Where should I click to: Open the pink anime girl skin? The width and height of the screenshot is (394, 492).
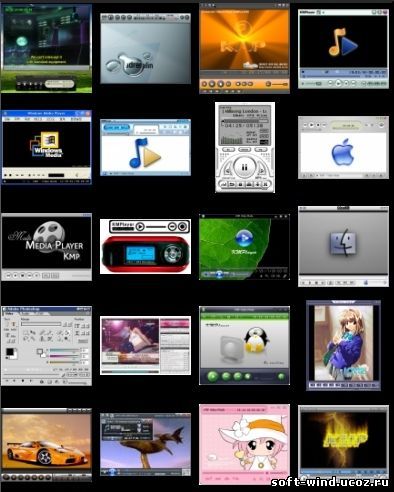coord(244,444)
